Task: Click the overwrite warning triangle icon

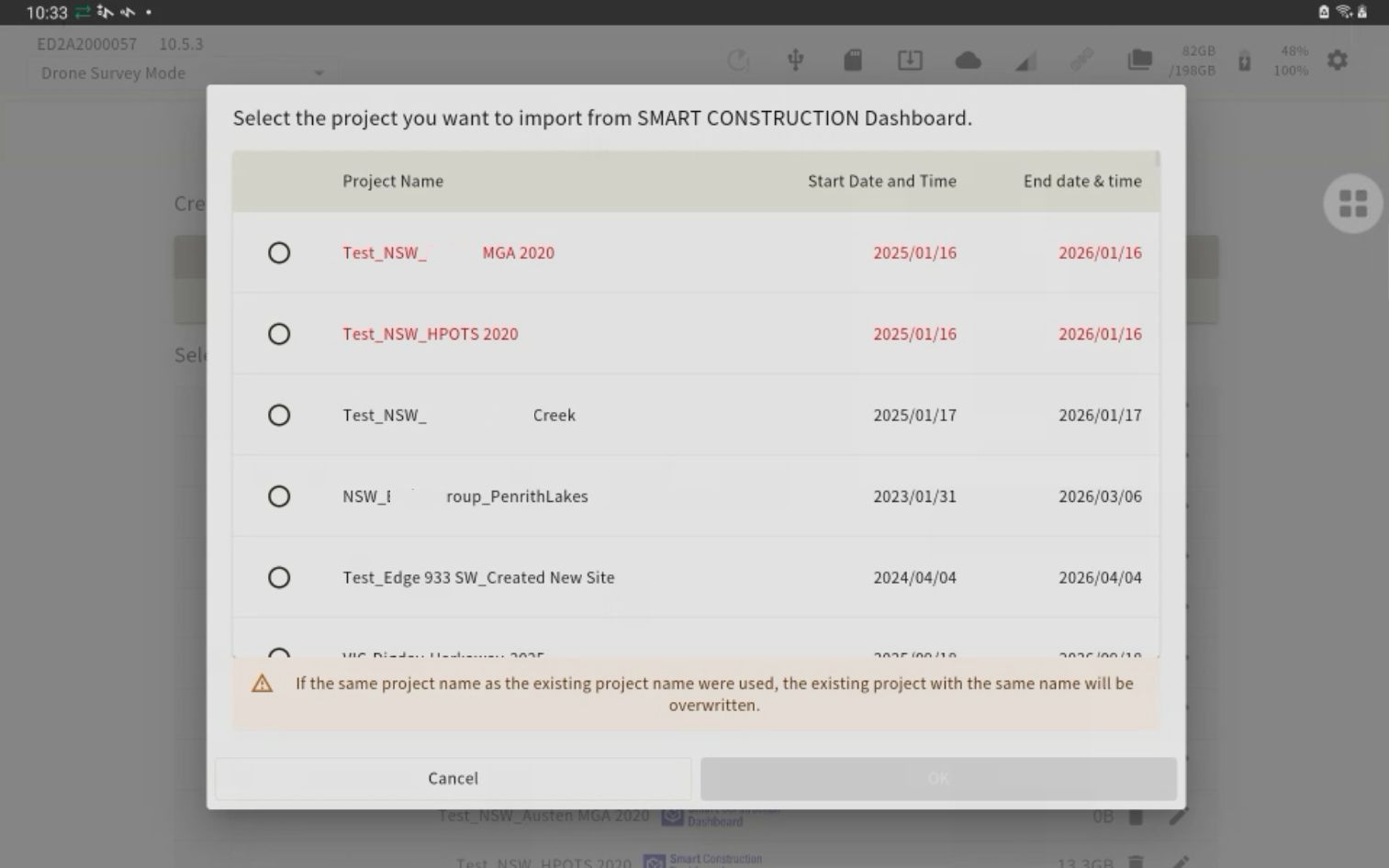Action: coord(262,684)
